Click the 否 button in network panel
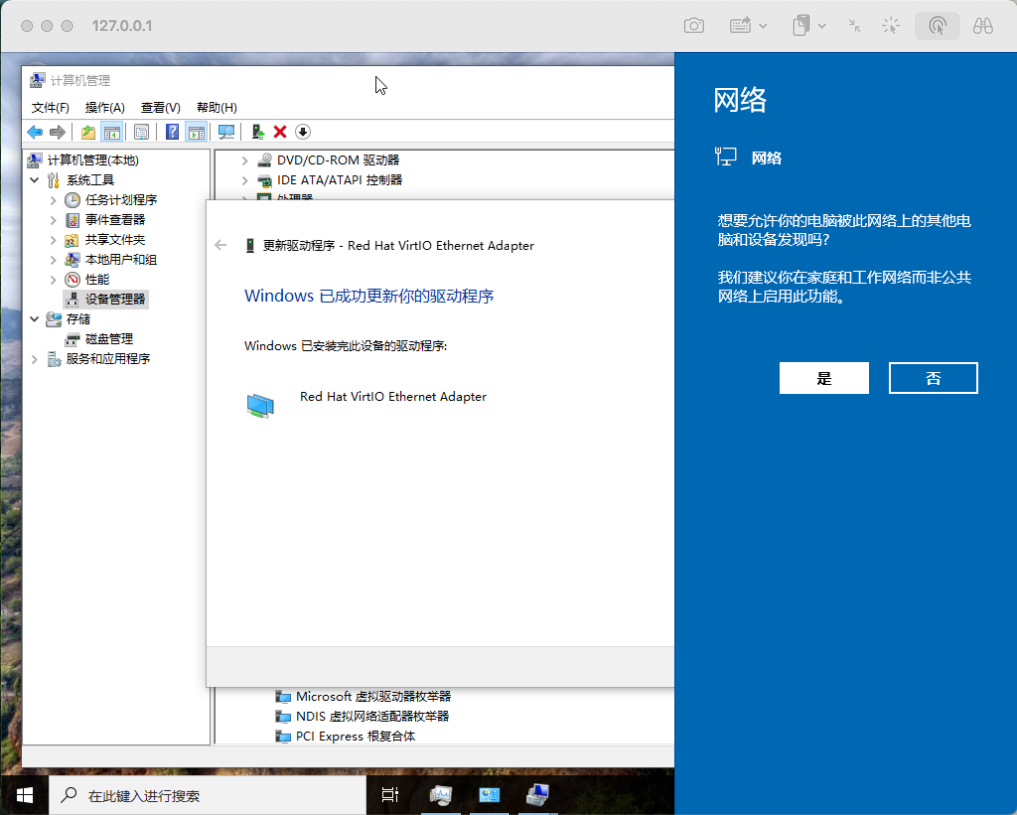Screen dimensions: 1017x815 (x=933, y=378)
